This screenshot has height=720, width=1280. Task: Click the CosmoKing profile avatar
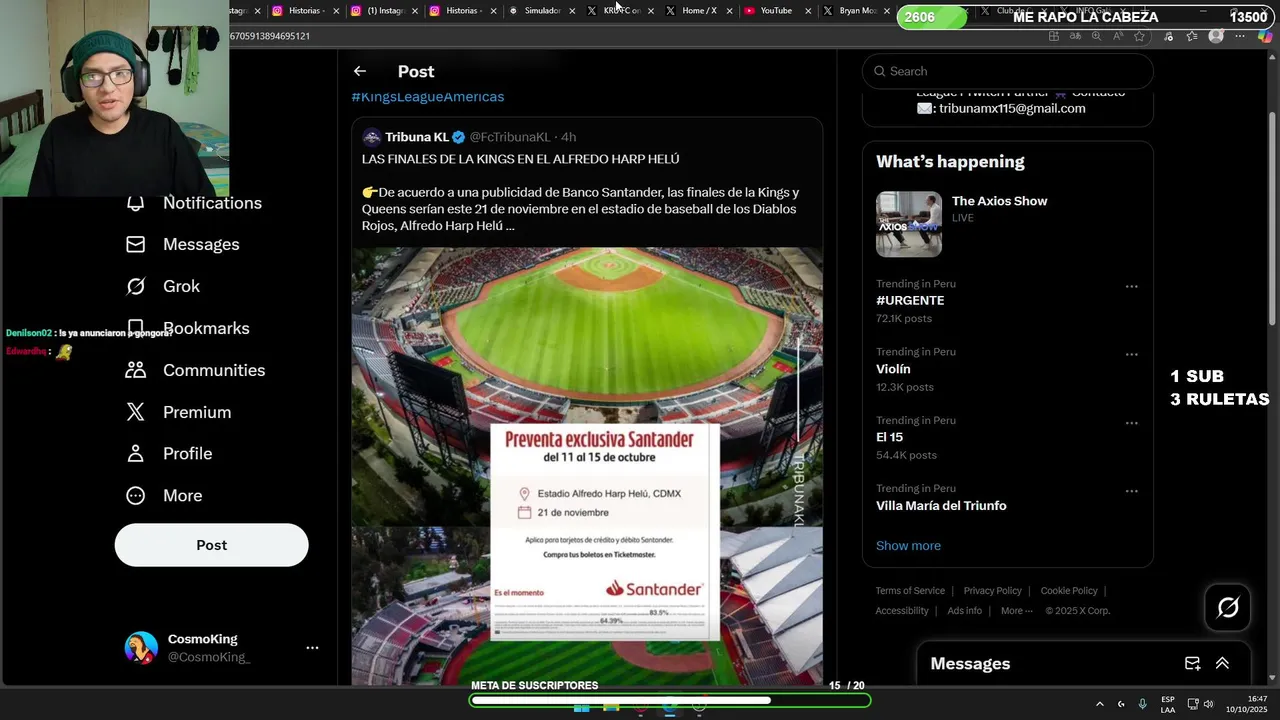tap(141, 648)
